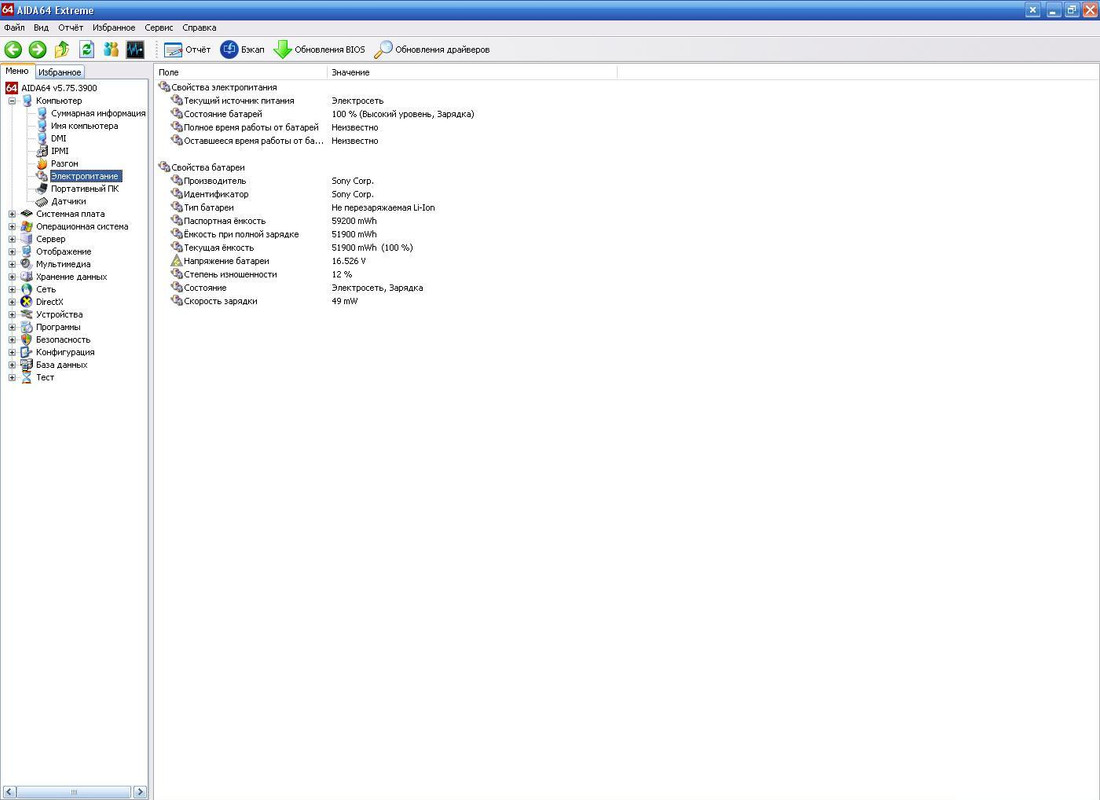Click the green Back arrow icon
The width and height of the screenshot is (1100, 800).
[x=13, y=49]
